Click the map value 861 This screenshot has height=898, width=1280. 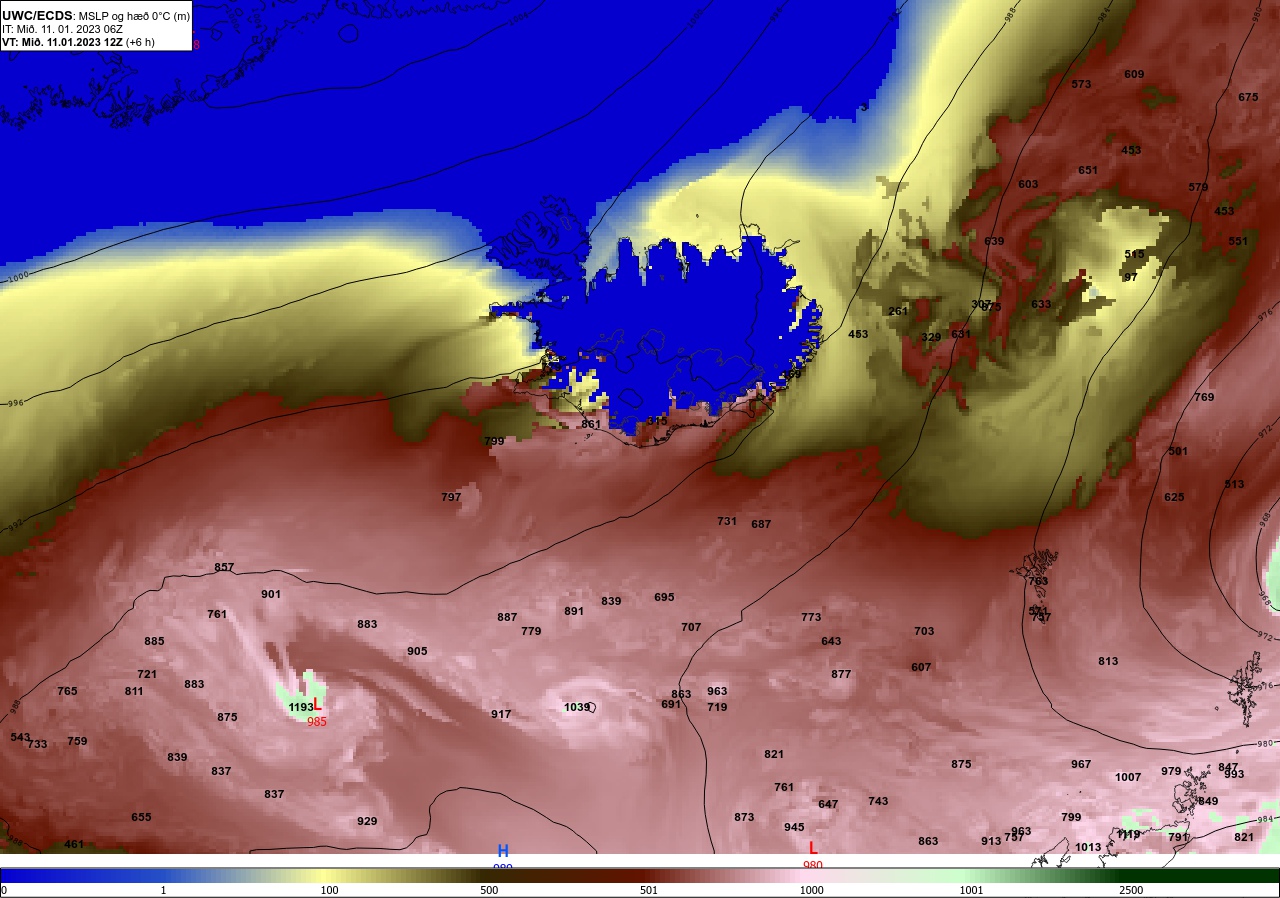click(x=591, y=424)
